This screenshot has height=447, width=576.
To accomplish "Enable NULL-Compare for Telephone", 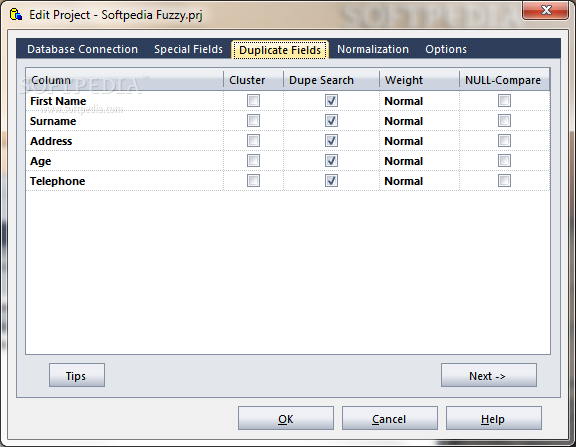I will (504, 181).
